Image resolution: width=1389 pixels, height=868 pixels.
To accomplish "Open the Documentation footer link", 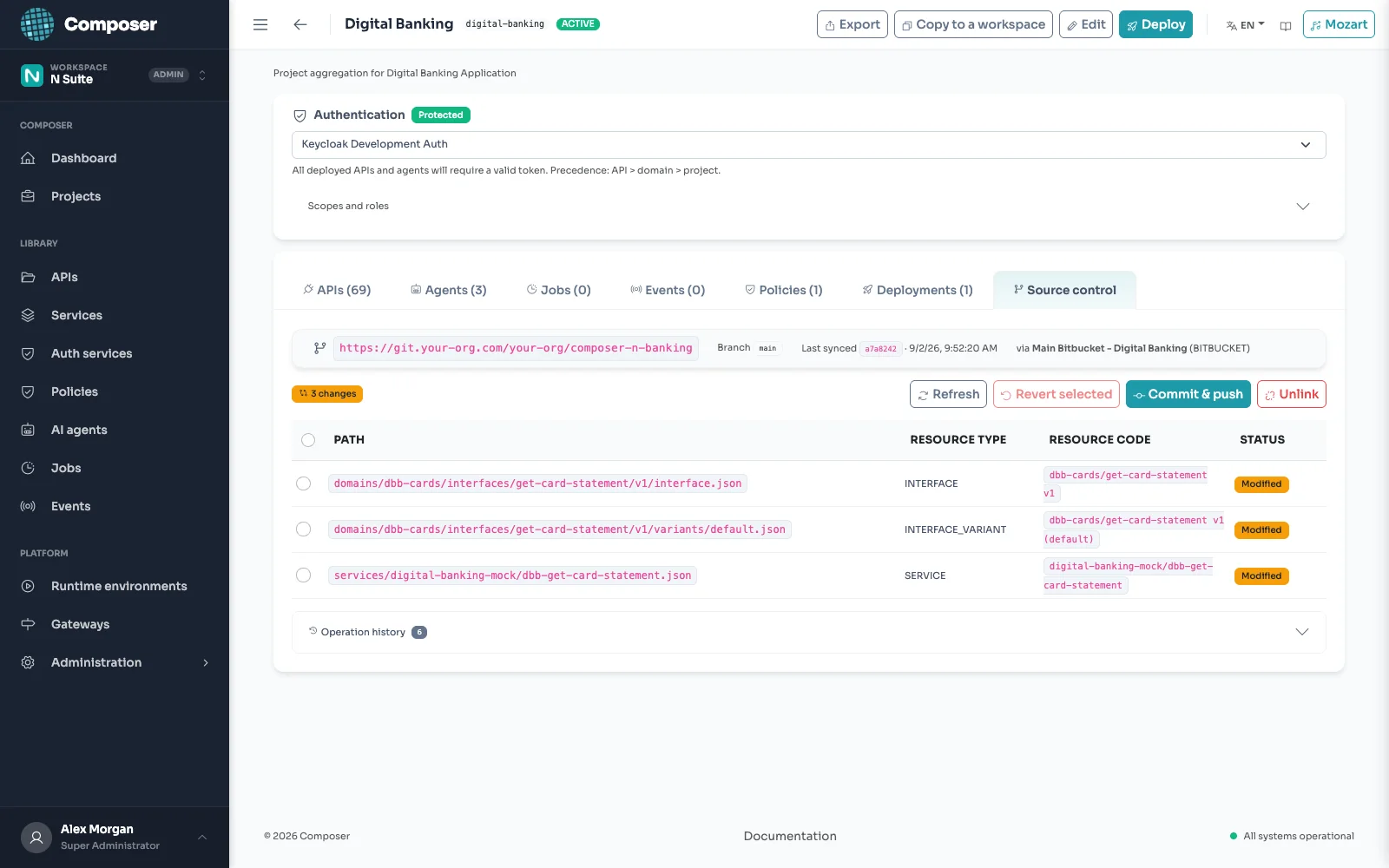I will tap(790, 836).
